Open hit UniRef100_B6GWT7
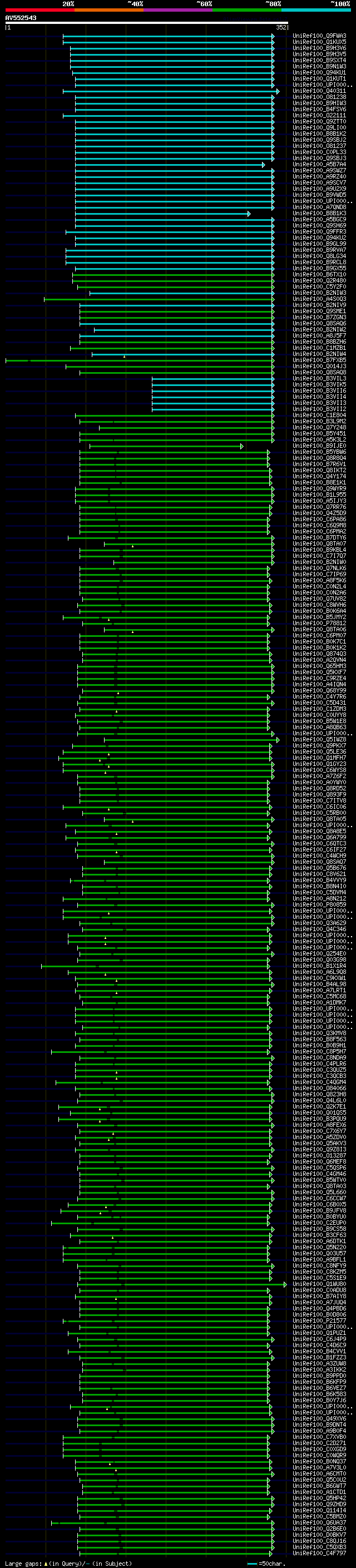Image resolution: width=356 pixels, height=1568 pixels. click(319, 1486)
